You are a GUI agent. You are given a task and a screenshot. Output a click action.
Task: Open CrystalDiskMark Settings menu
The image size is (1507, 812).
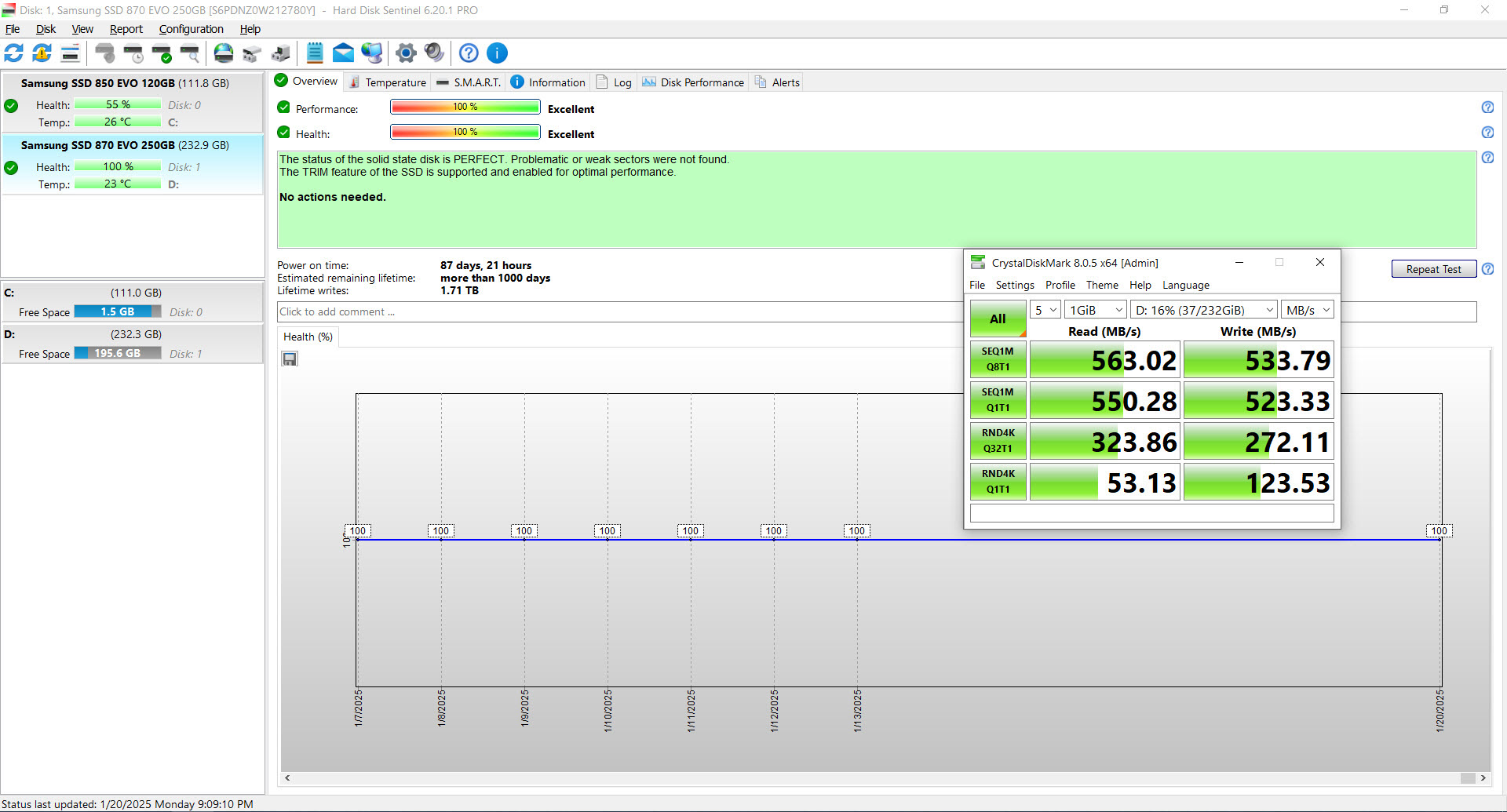click(1015, 286)
